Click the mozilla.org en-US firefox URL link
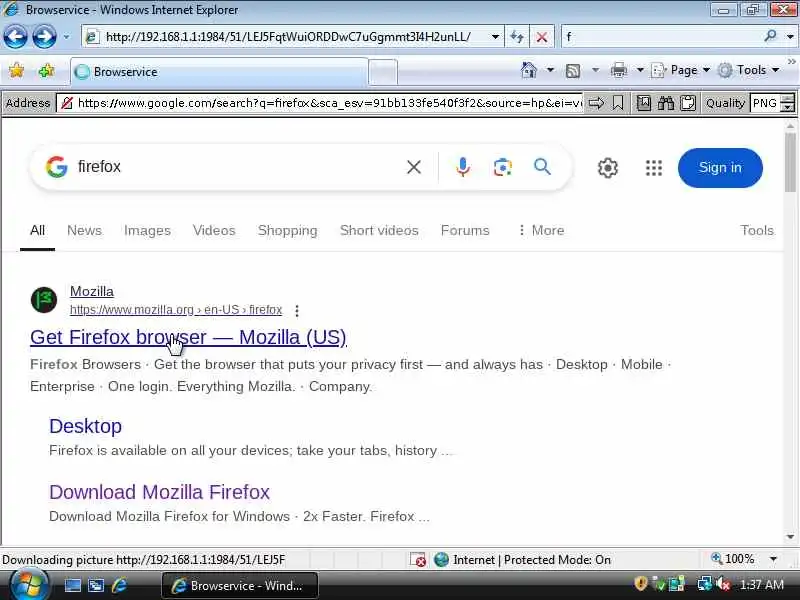 pyautogui.click(x=176, y=310)
